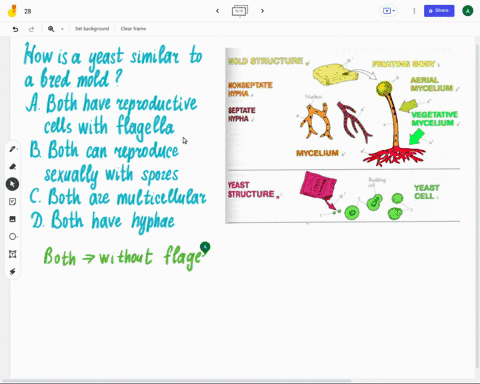Screen dimensions: 480x384
Task: Click the horizontal scrollbar at bottom
Action: (x=177, y=381)
